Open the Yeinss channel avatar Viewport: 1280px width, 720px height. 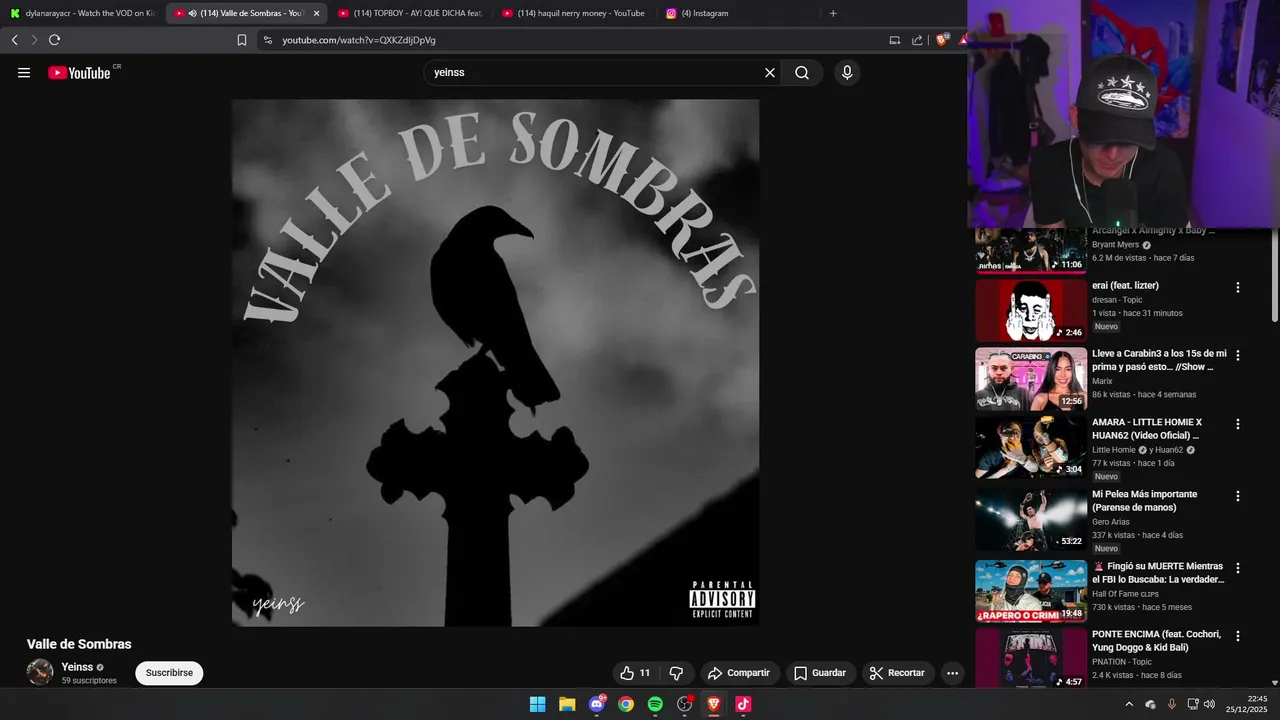(40, 672)
